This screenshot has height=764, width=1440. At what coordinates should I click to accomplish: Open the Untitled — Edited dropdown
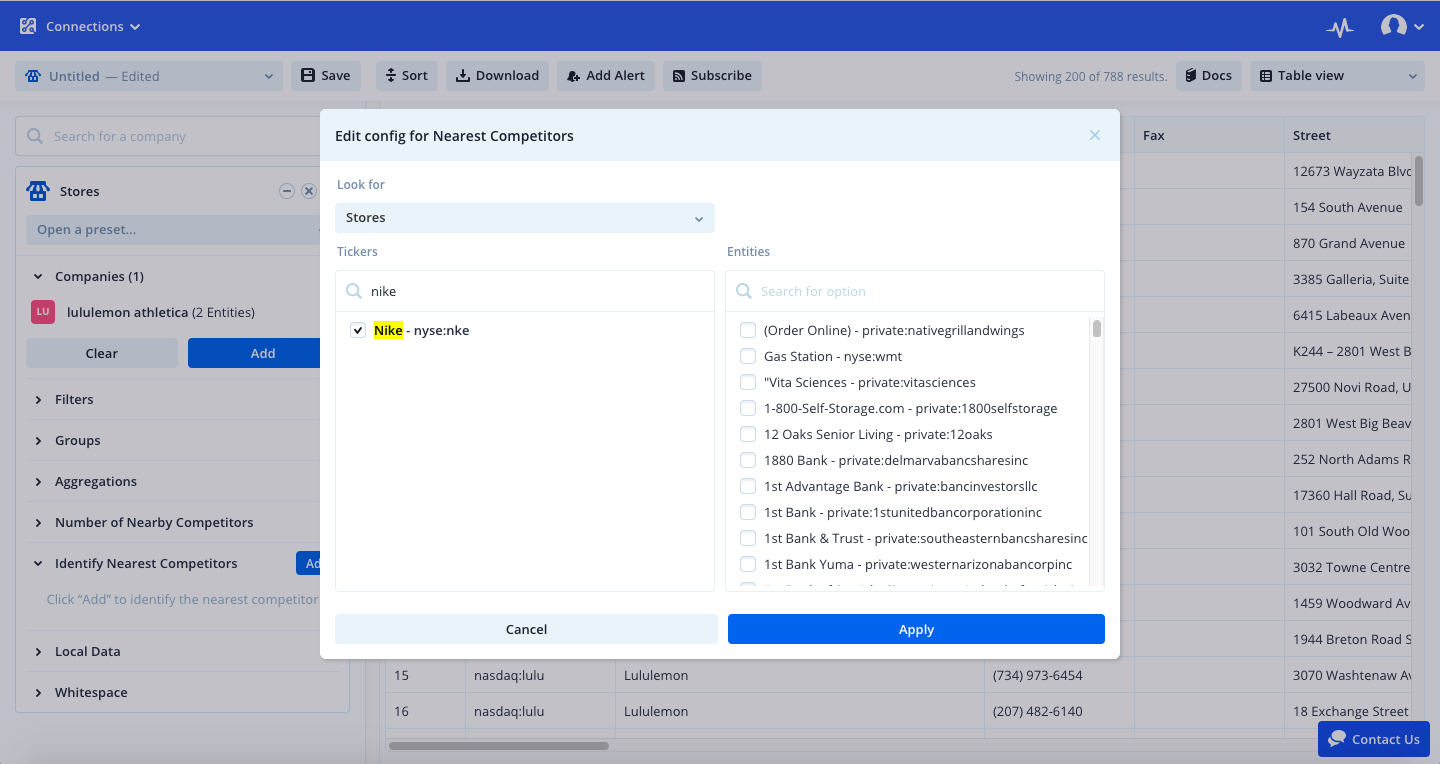(148, 76)
